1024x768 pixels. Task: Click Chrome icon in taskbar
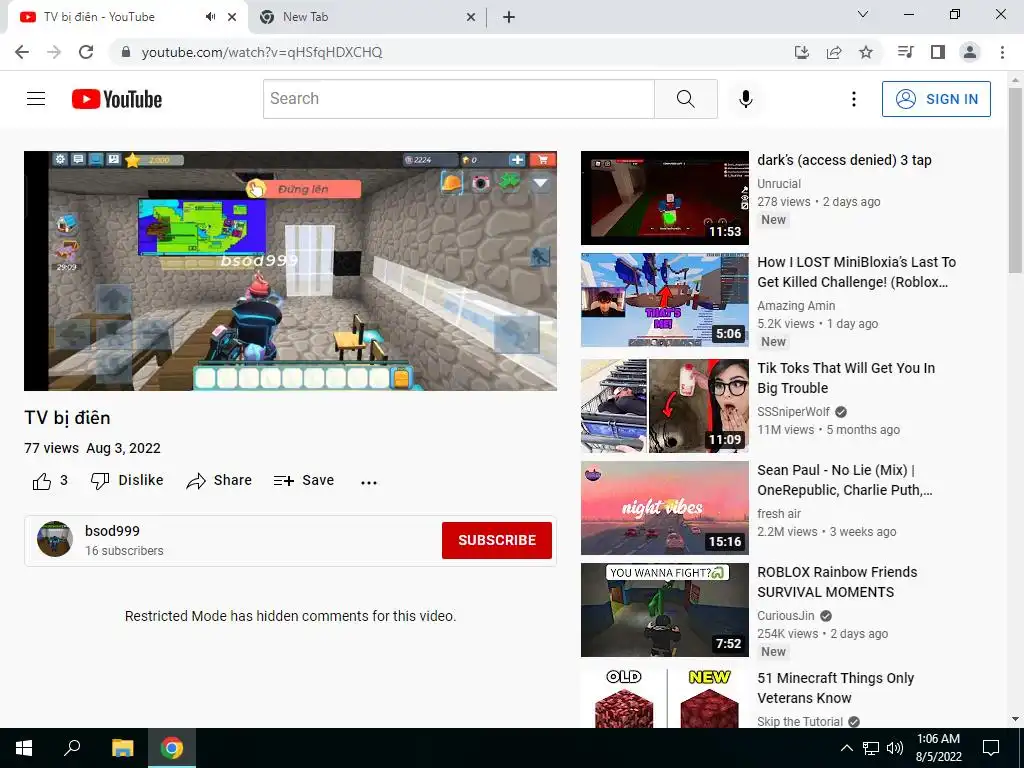[172, 748]
